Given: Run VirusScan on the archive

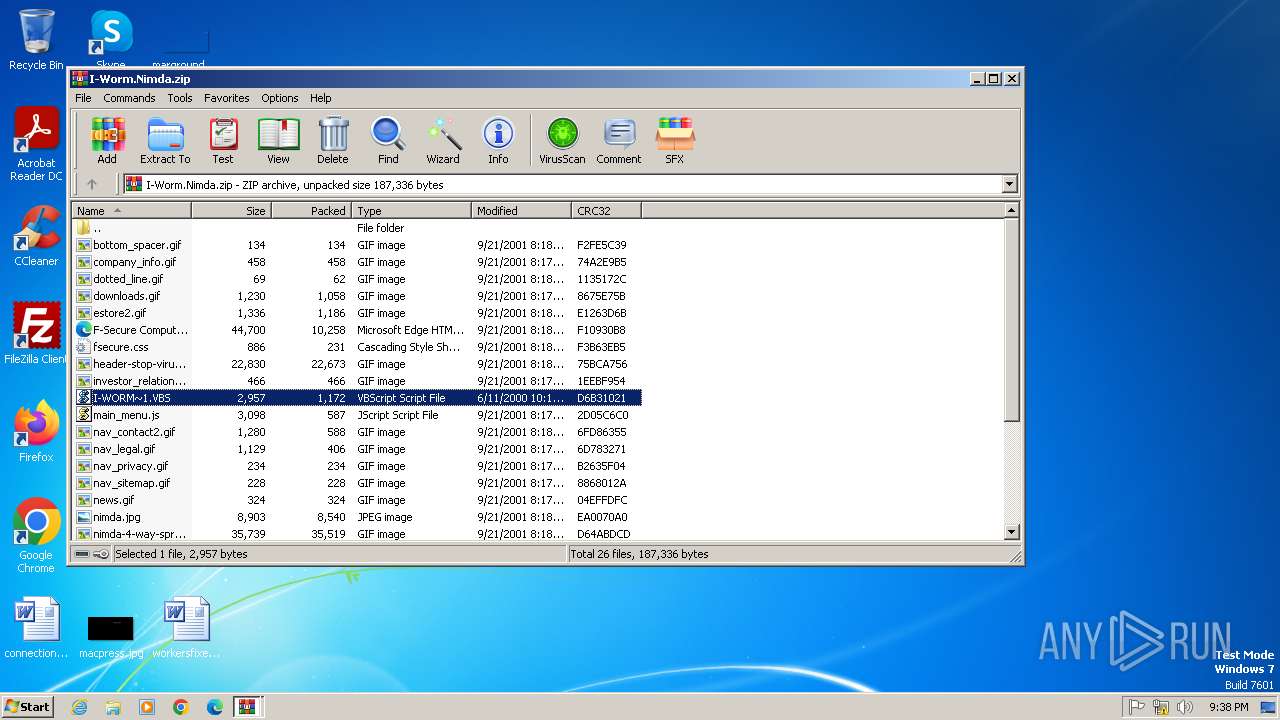Looking at the screenshot, I should 562,140.
